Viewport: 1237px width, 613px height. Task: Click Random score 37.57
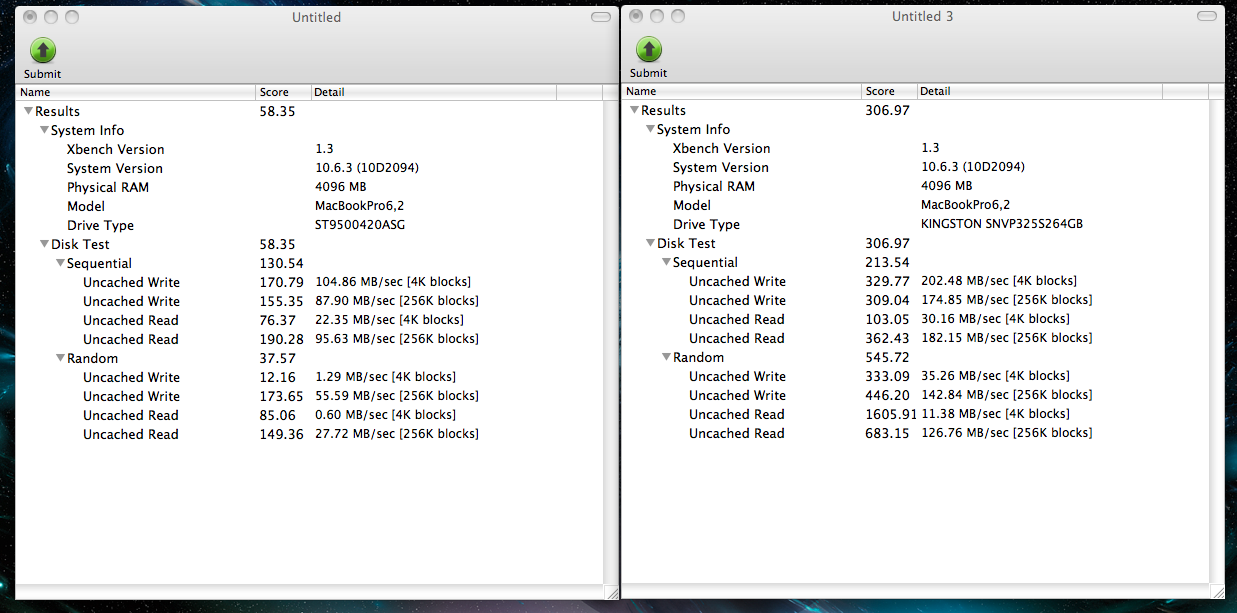click(278, 359)
